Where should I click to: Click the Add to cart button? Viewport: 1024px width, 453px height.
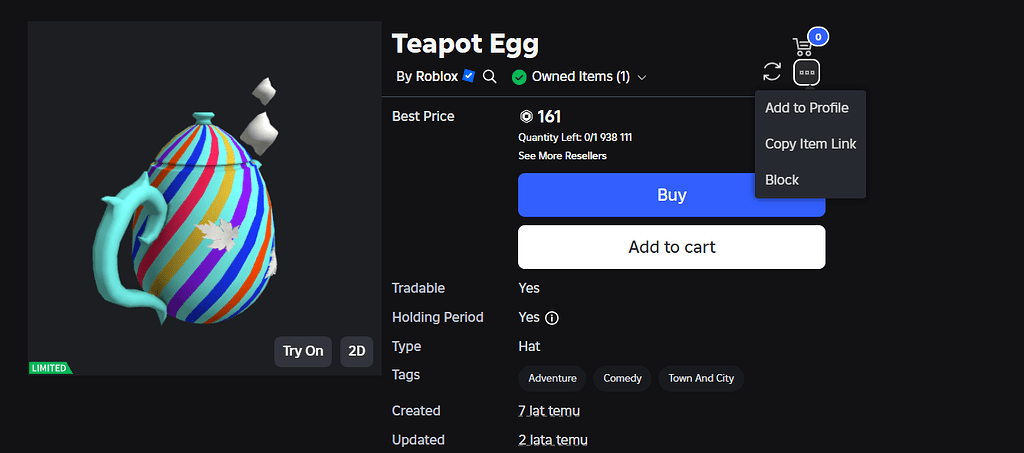coord(671,247)
